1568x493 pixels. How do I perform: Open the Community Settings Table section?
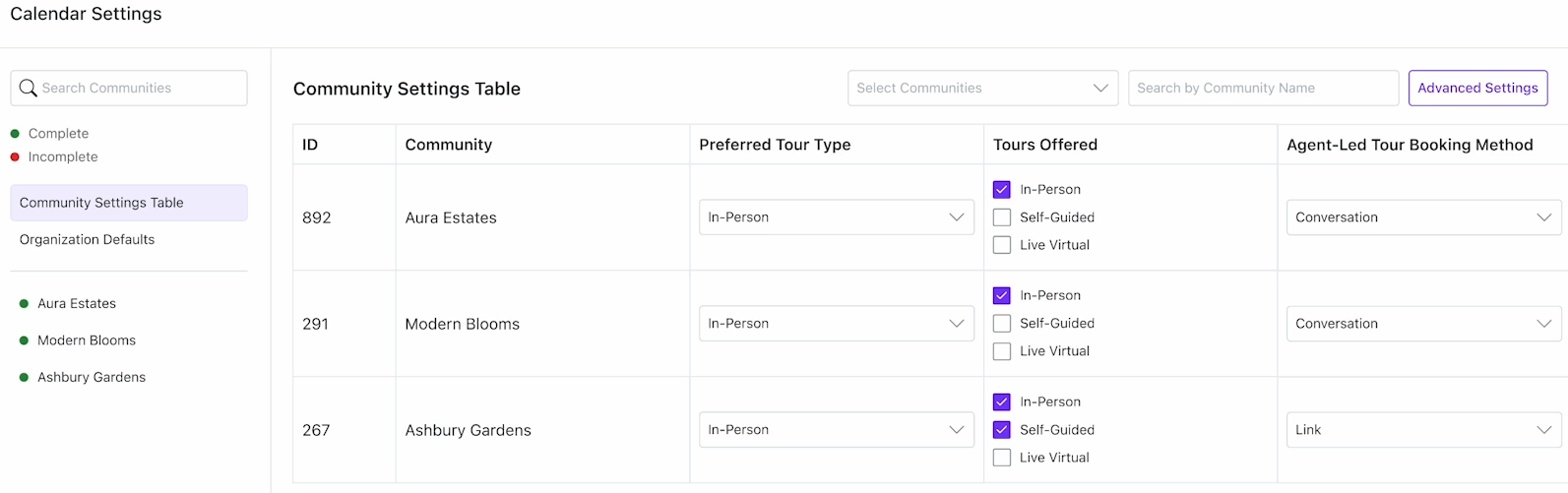pos(129,203)
